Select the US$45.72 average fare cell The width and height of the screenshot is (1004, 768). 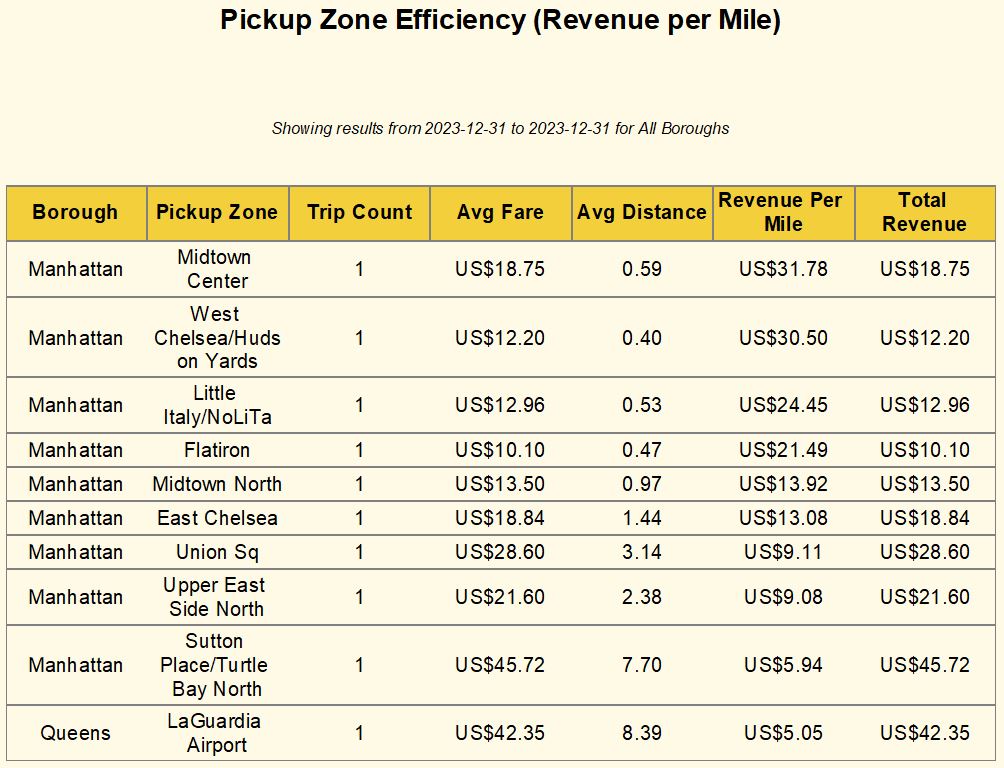coord(500,665)
